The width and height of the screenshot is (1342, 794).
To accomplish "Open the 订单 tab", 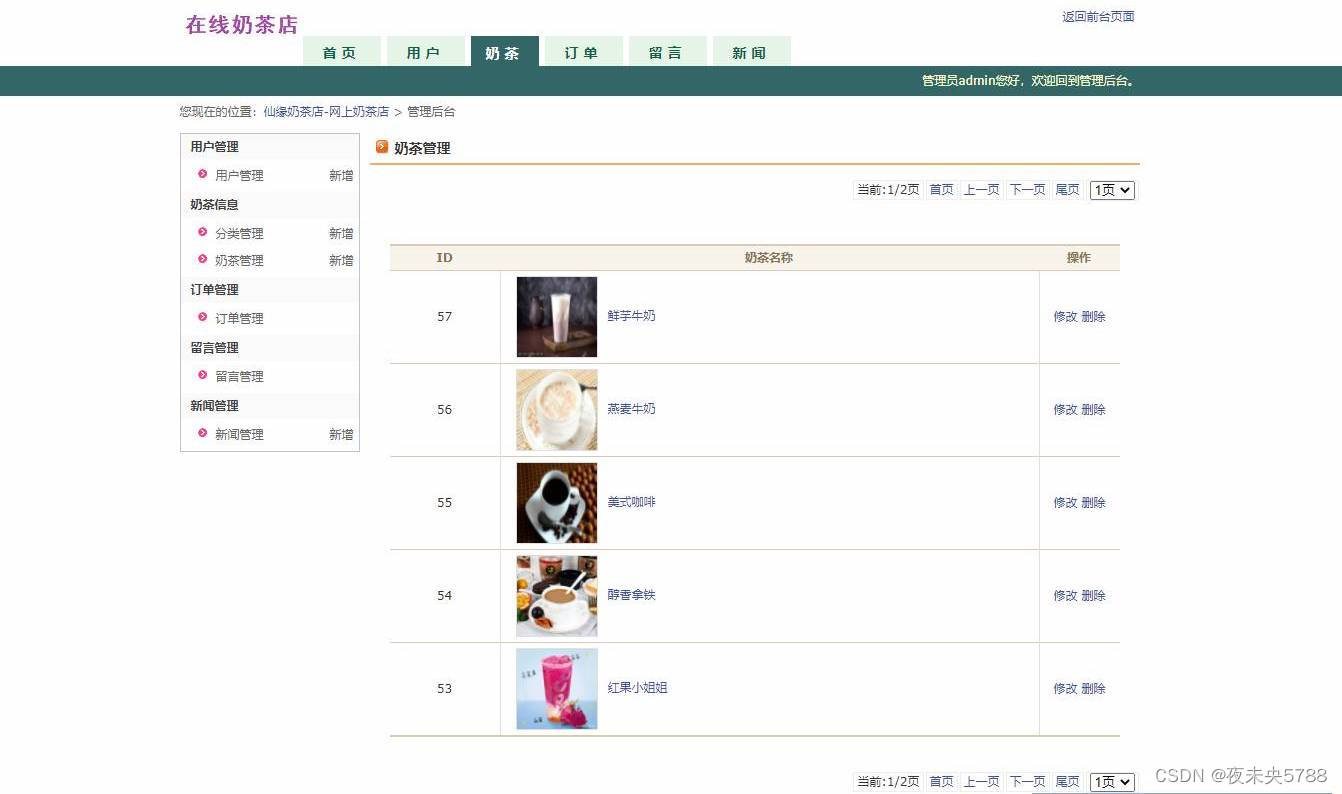I will [583, 52].
